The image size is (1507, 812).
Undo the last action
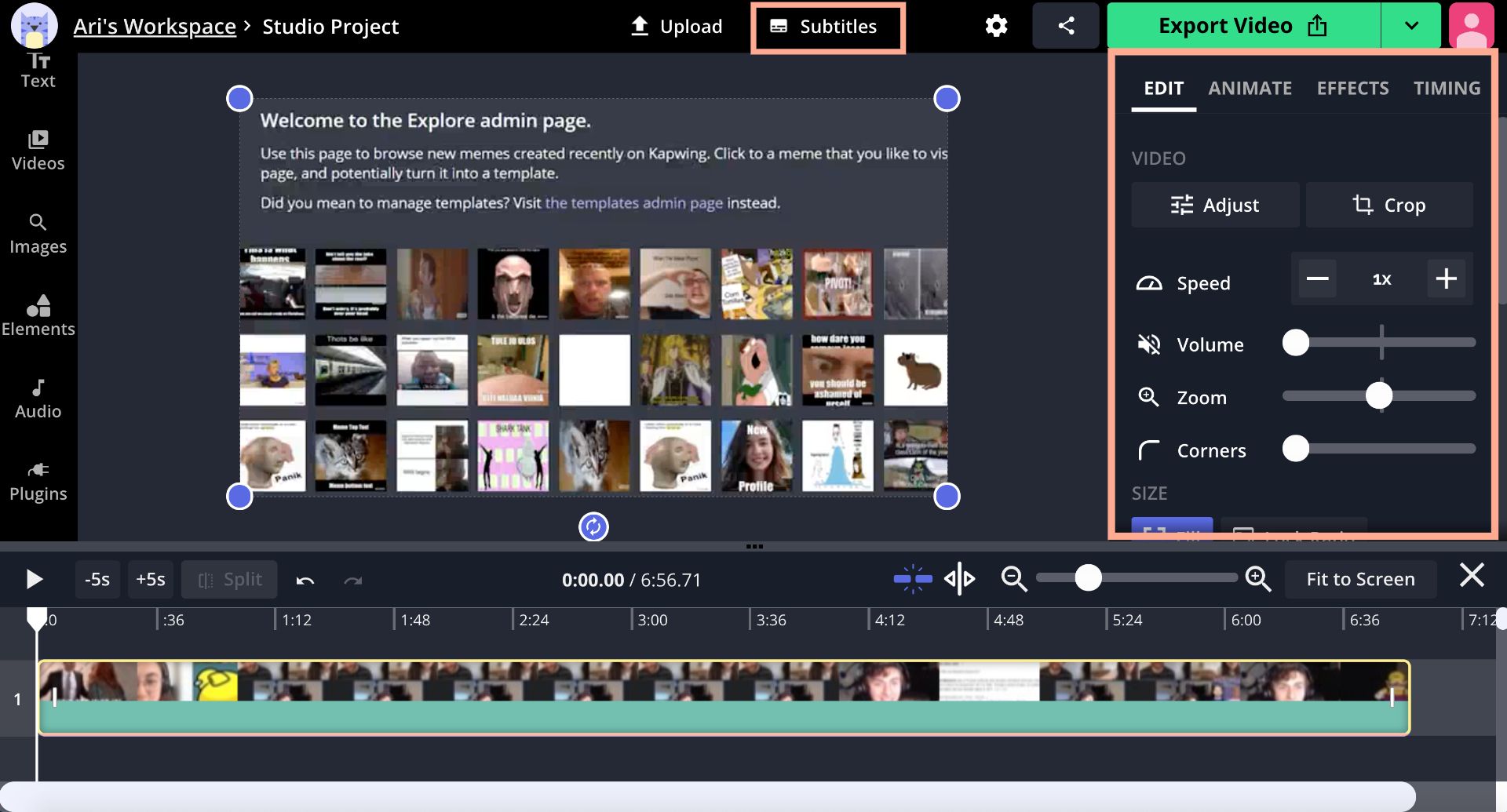[305, 580]
